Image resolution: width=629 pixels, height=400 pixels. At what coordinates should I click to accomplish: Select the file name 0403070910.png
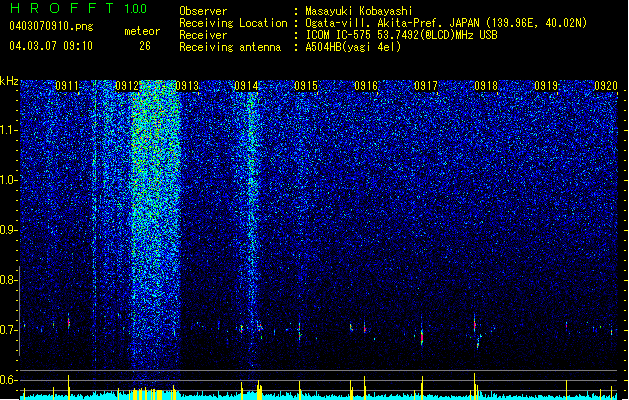(51, 26)
